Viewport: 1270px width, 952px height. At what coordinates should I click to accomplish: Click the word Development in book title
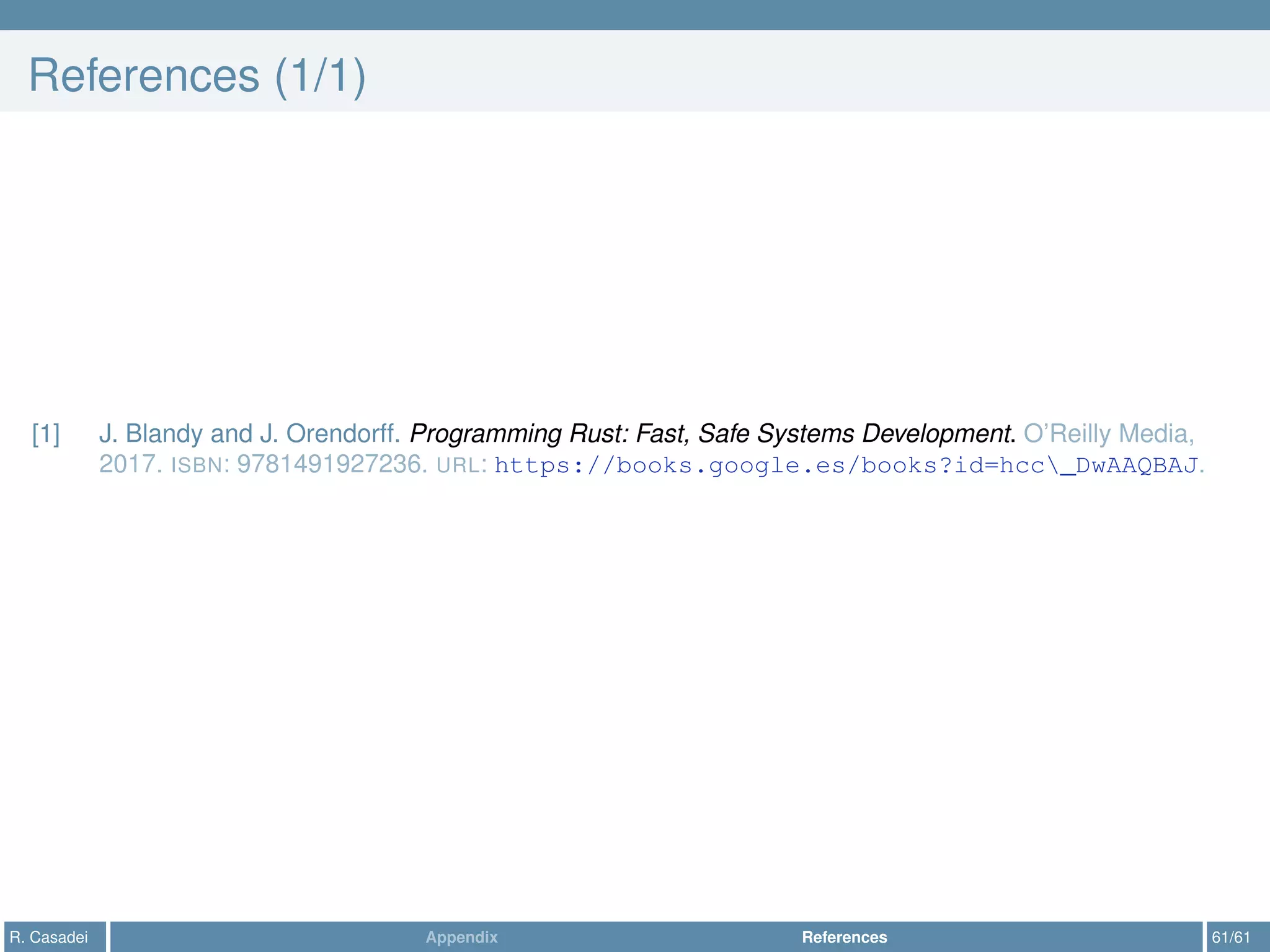[x=937, y=434]
